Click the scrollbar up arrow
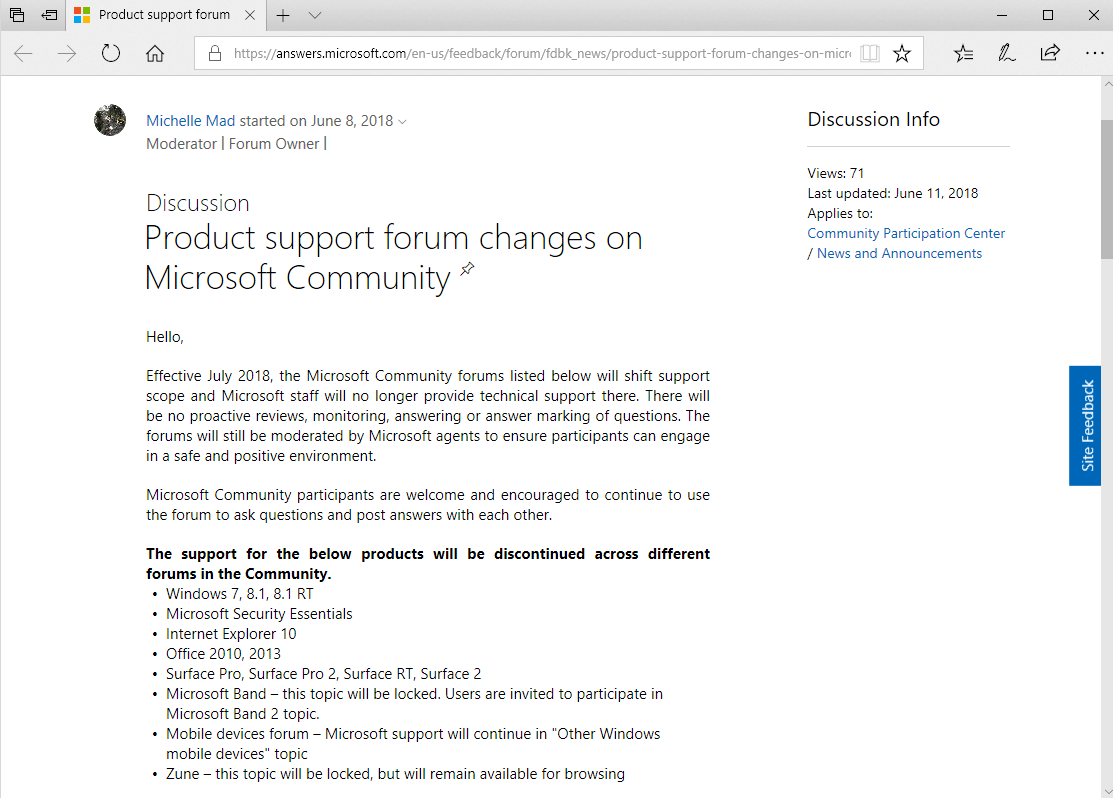This screenshot has width=1113, height=798. coord(1107,83)
